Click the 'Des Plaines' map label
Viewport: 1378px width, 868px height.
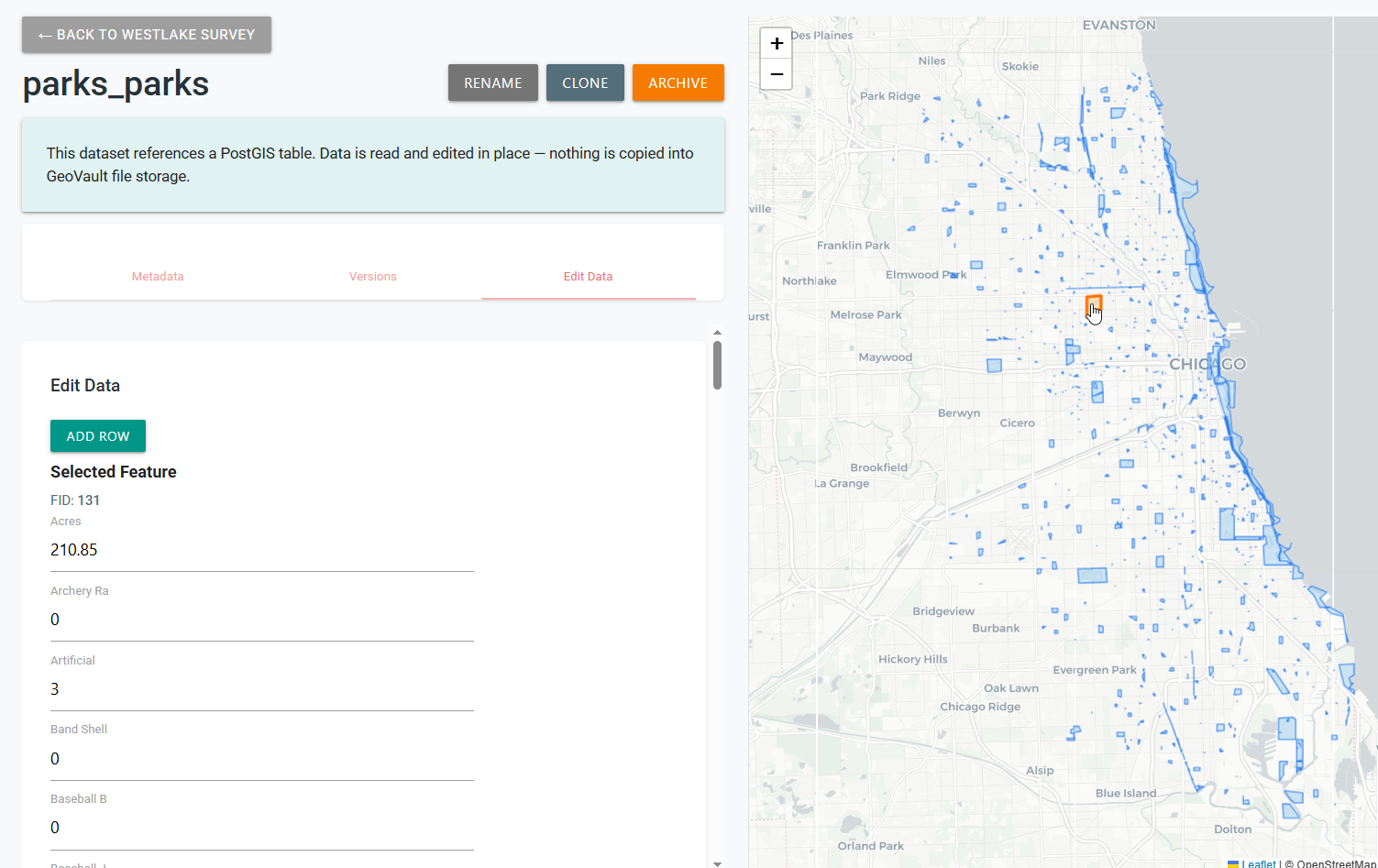(821, 36)
